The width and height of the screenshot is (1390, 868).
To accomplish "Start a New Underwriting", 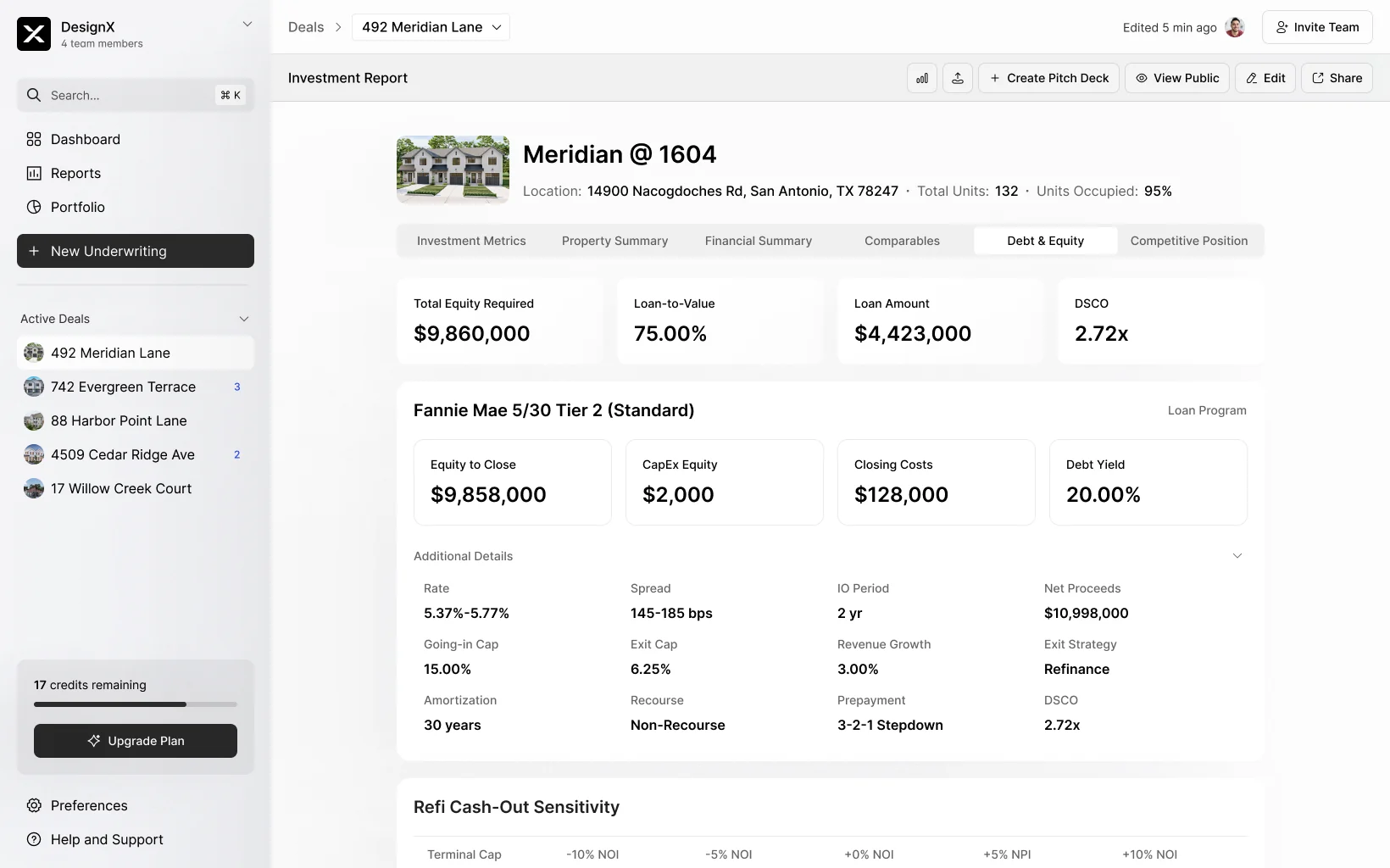I will (x=136, y=251).
